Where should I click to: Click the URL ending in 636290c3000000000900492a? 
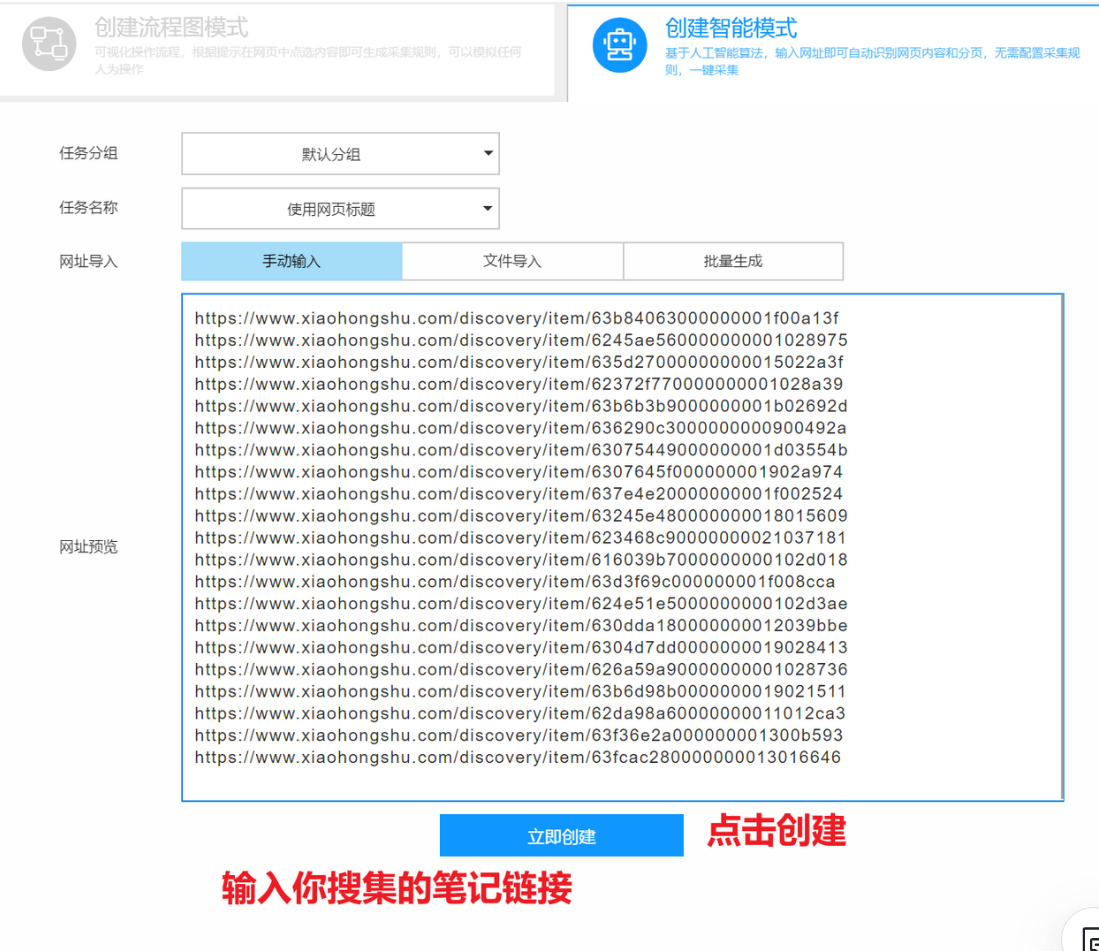pos(520,428)
